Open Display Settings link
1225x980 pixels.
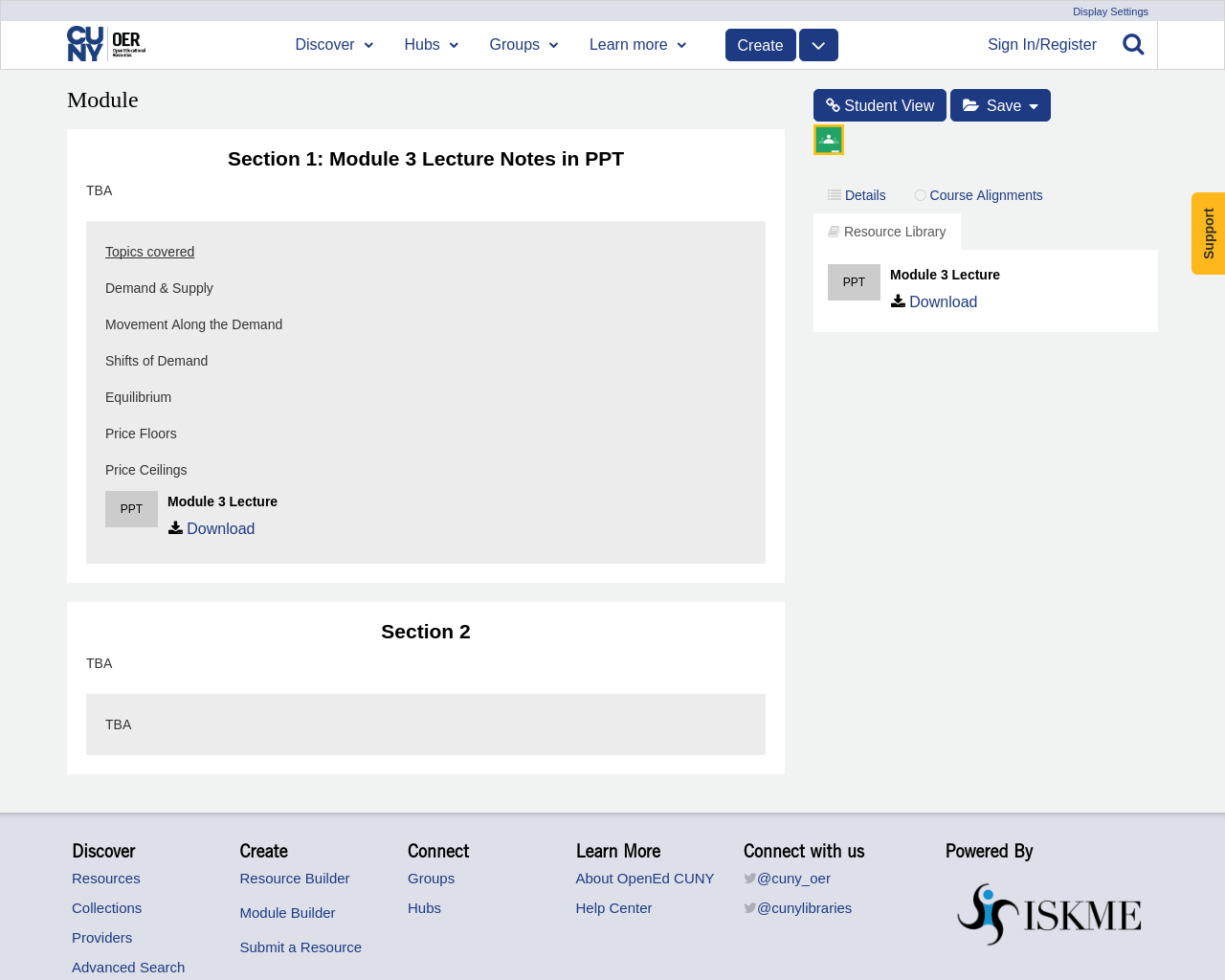tap(1110, 11)
